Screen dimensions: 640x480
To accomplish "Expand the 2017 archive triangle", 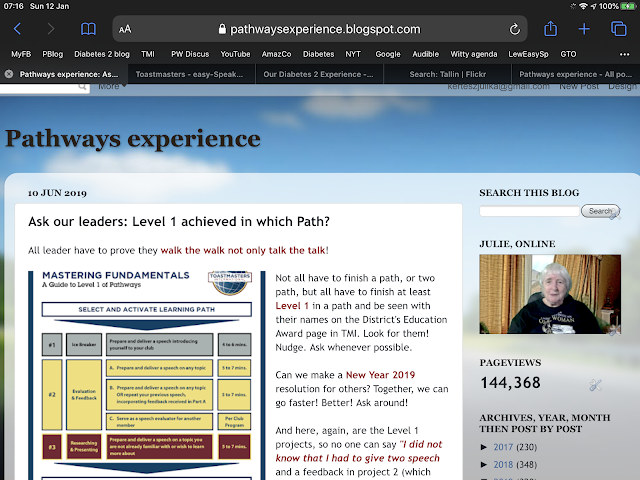I will click(x=484, y=447).
